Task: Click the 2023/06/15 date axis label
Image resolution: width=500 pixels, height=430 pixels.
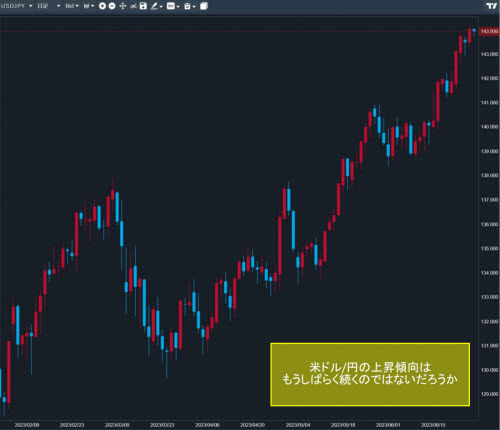Action: (x=433, y=425)
